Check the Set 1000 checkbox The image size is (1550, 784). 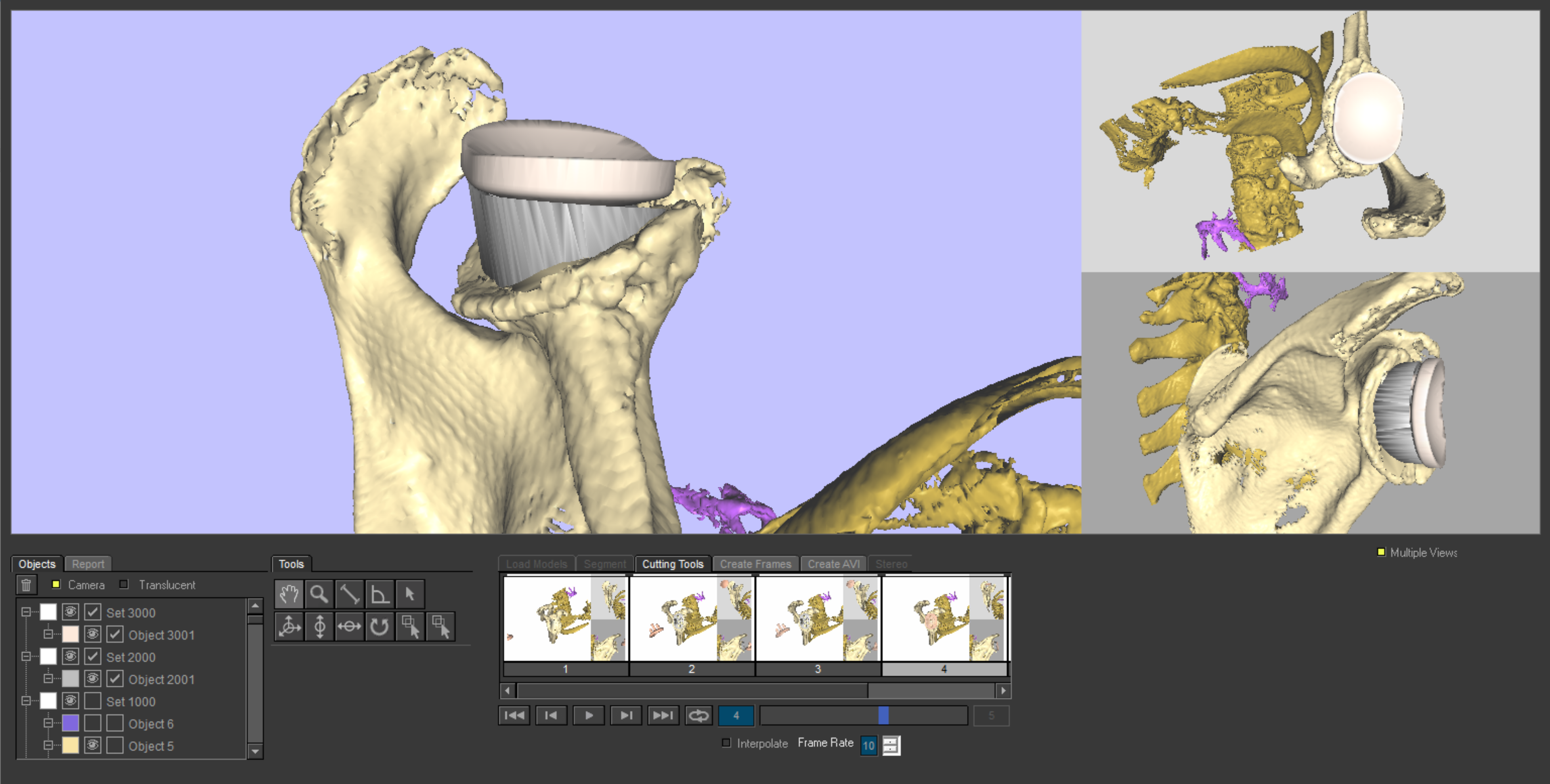(x=92, y=701)
